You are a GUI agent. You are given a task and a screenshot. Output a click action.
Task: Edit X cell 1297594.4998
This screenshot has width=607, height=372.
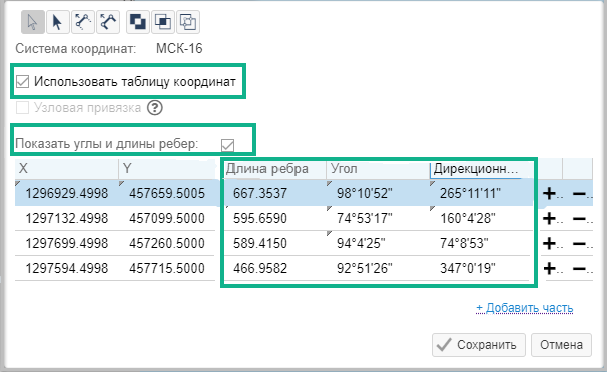(x=67, y=268)
